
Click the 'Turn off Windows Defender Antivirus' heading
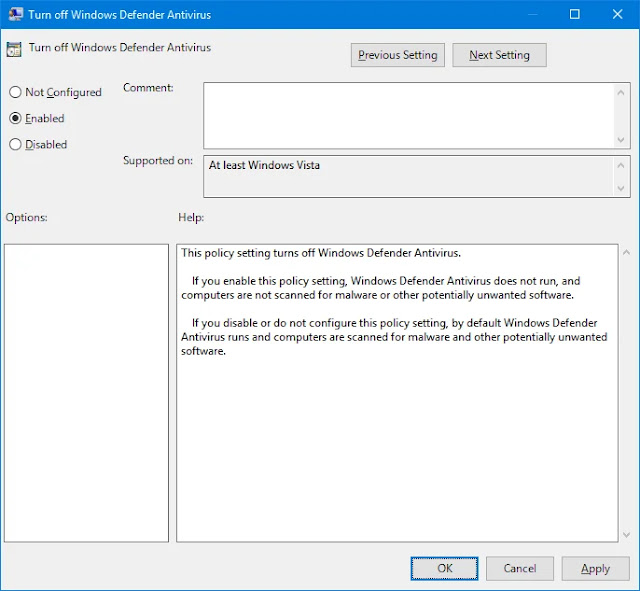(x=120, y=47)
